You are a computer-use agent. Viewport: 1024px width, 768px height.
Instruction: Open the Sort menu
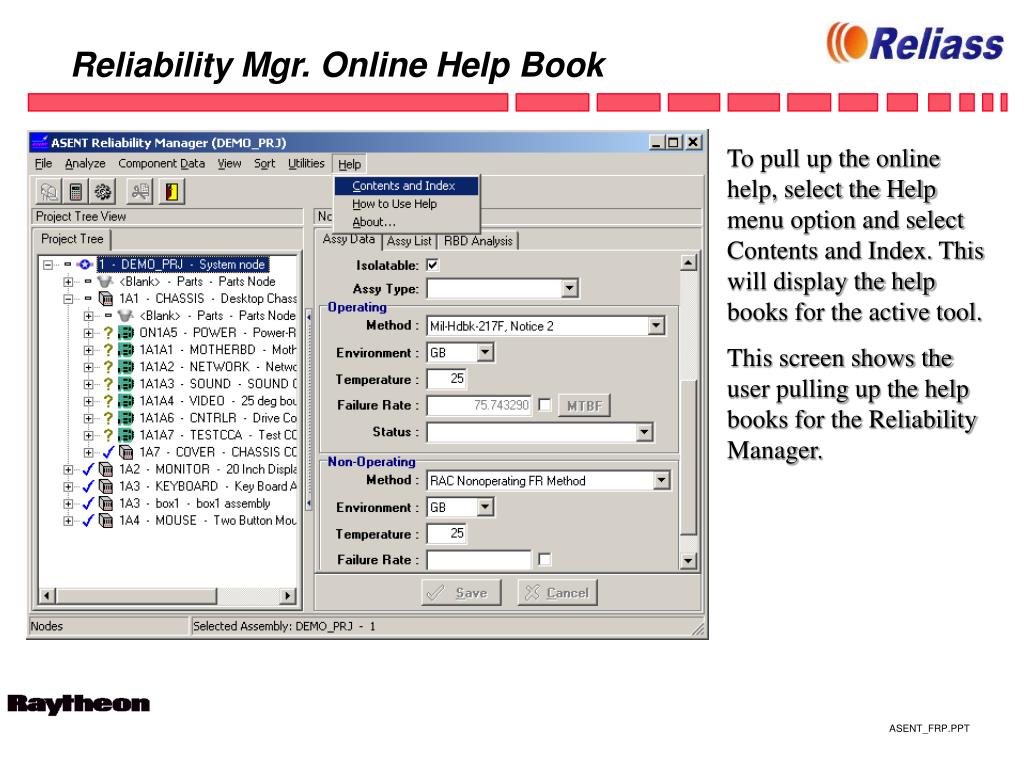[x=264, y=163]
